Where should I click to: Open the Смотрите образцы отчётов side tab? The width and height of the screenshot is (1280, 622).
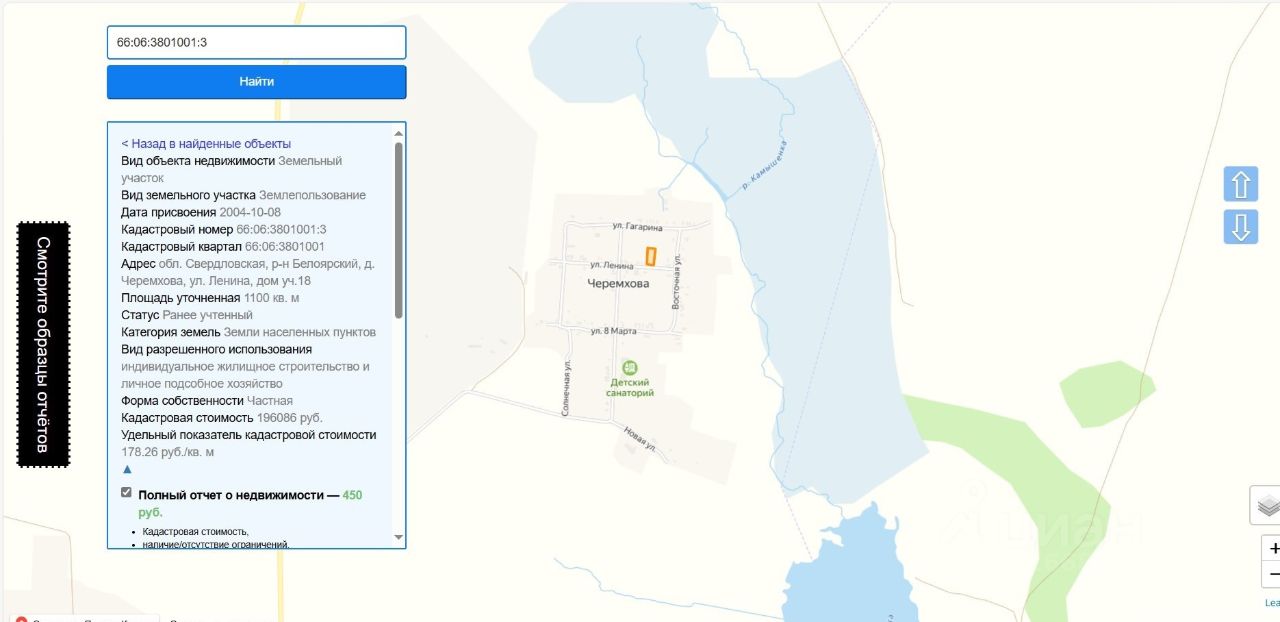pyautogui.click(x=43, y=344)
